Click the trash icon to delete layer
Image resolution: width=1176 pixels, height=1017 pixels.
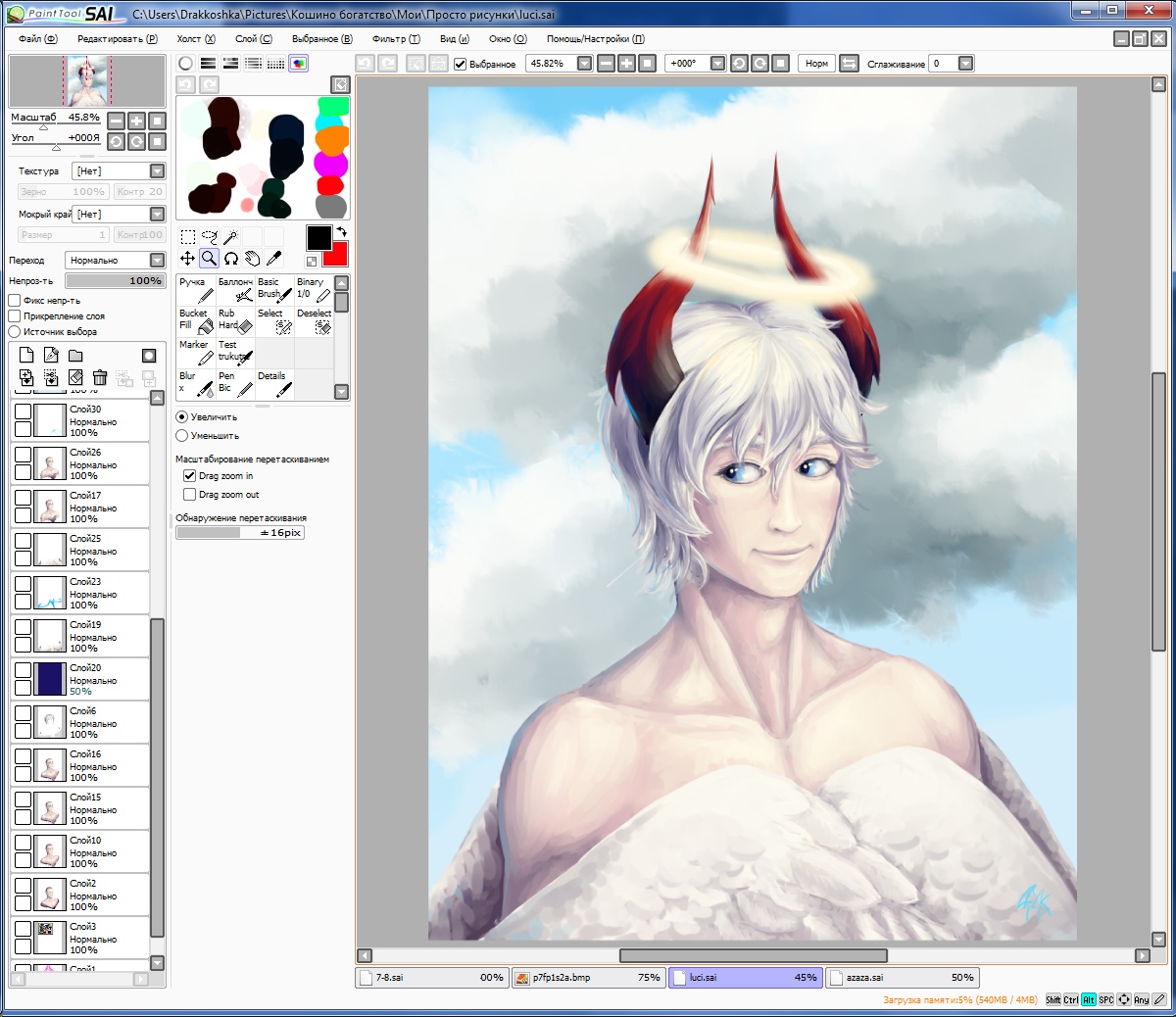pyautogui.click(x=100, y=378)
